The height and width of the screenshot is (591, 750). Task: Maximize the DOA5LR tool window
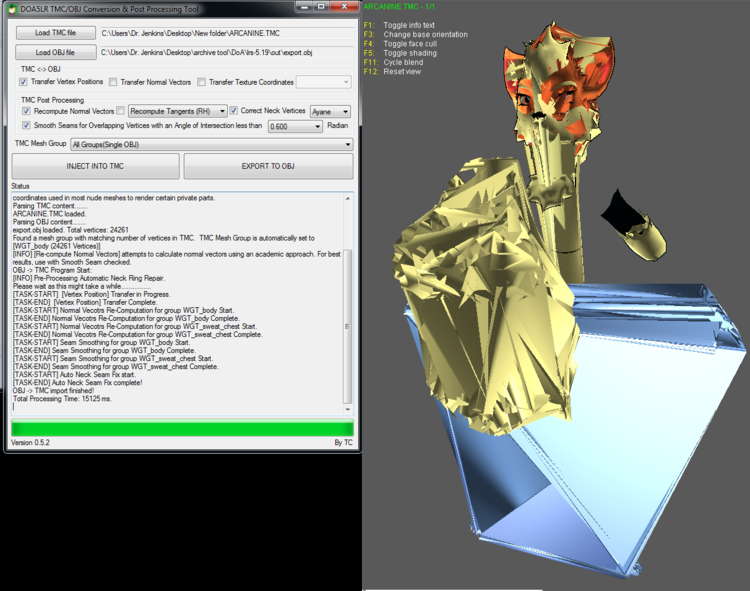321,7
